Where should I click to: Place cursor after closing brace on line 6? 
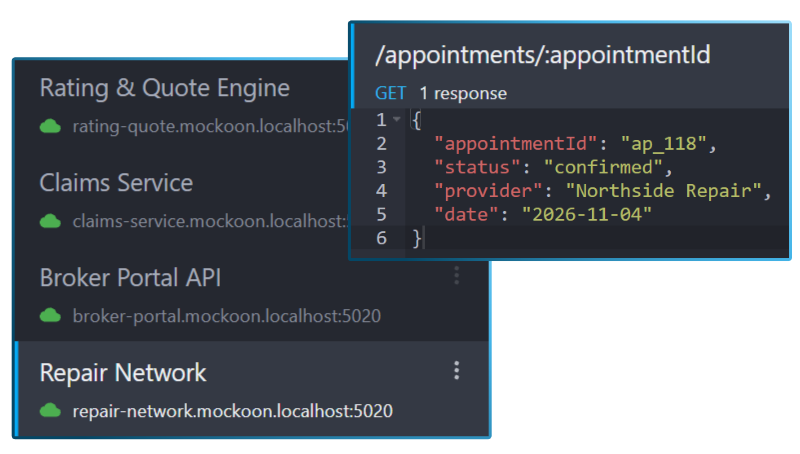click(x=423, y=238)
